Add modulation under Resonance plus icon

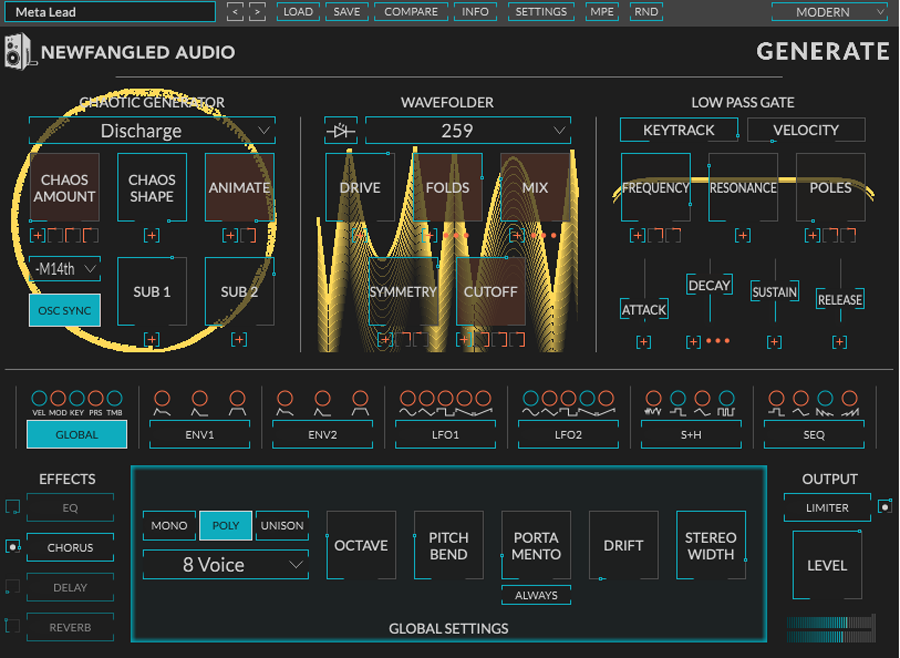pos(743,235)
